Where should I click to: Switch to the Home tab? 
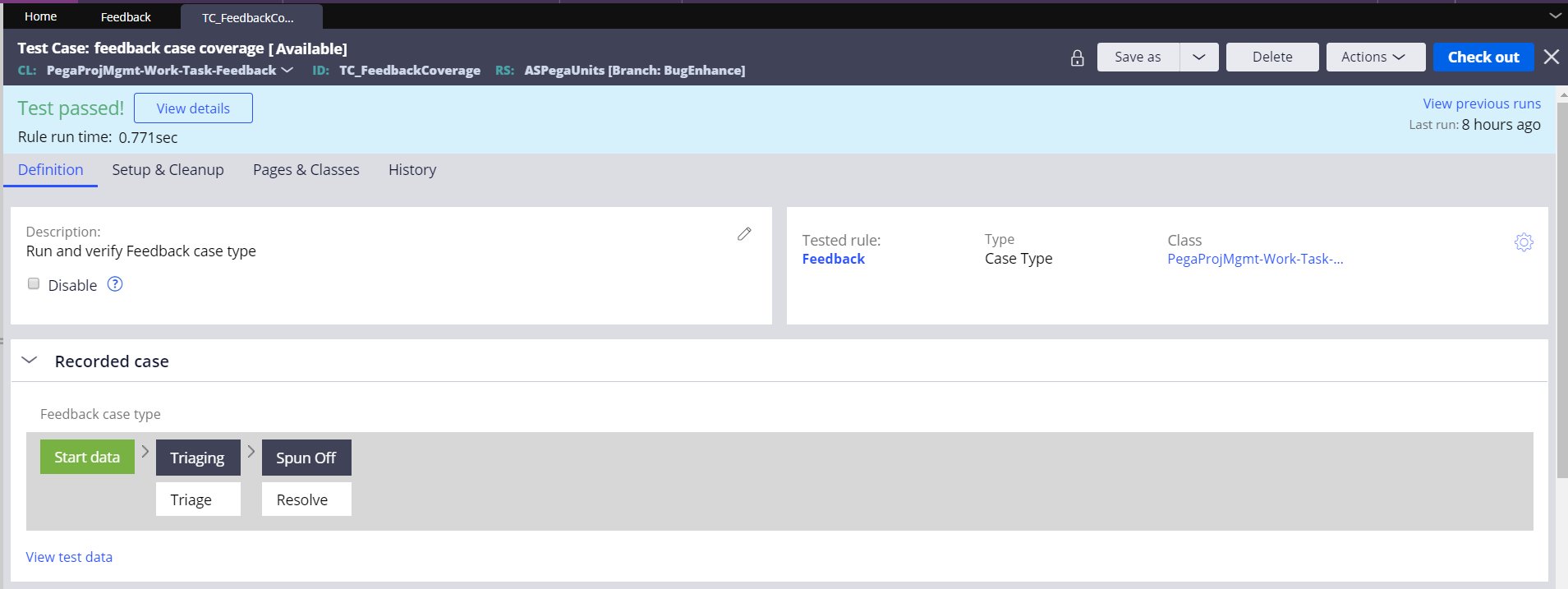pyautogui.click(x=41, y=16)
